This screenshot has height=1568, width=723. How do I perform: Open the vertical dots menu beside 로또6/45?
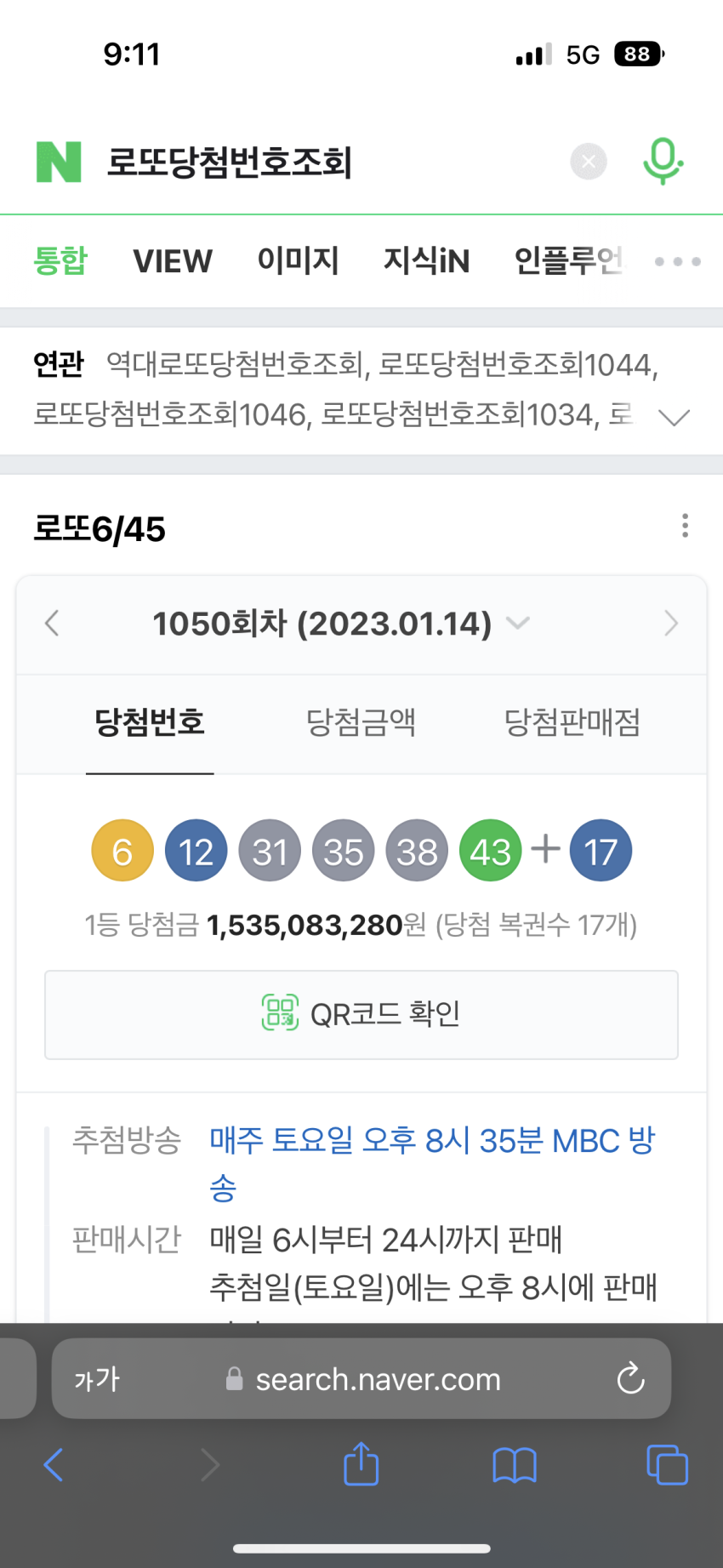(x=685, y=526)
